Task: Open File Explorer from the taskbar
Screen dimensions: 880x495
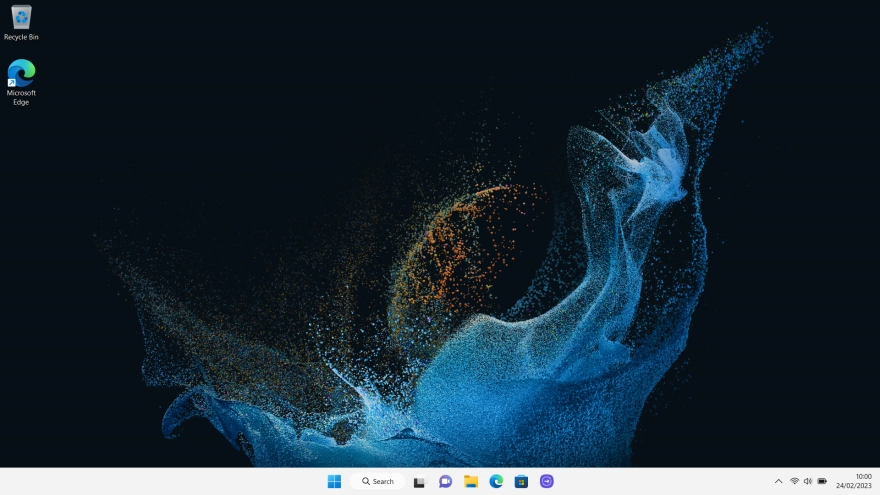Action: click(x=471, y=481)
